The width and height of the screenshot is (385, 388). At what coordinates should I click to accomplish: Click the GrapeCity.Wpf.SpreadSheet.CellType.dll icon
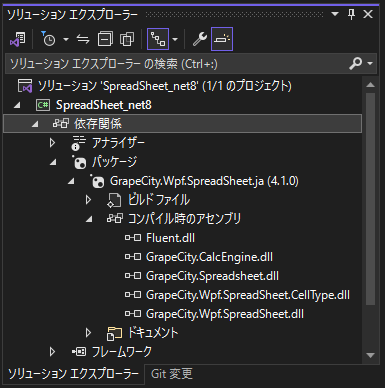point(133,295)
